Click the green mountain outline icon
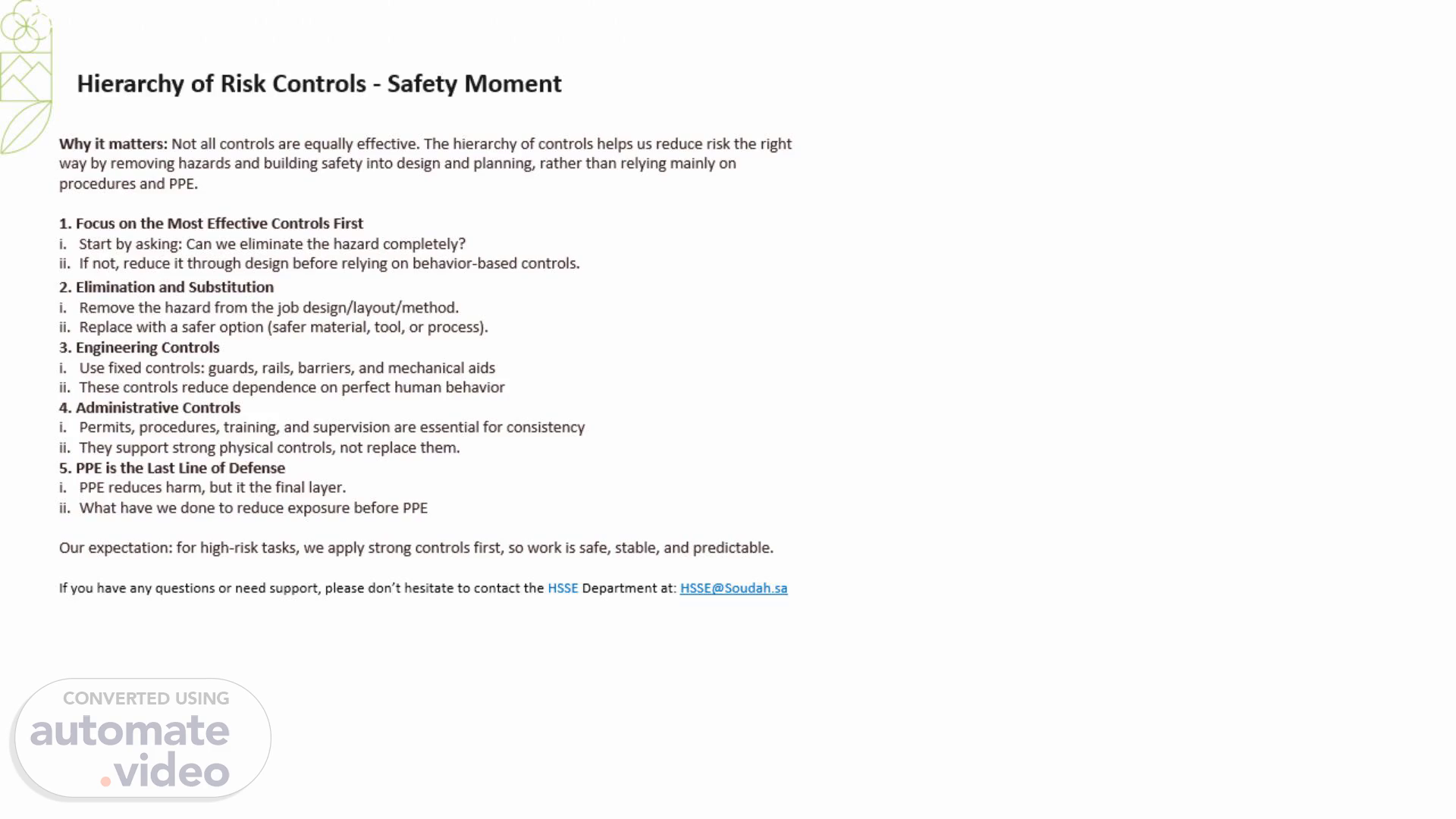 click(x=26, y=76)
